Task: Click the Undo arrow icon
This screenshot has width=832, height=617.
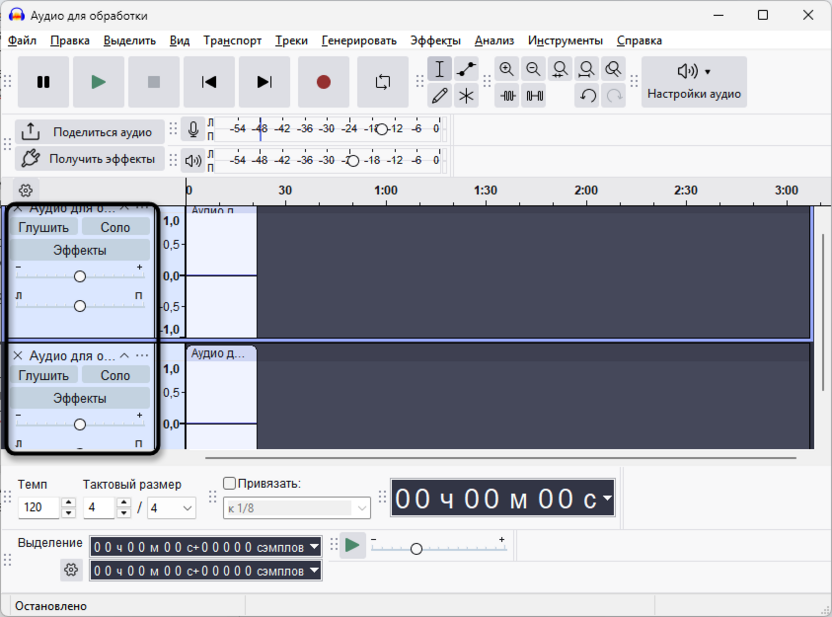Action: coord(587,95)
